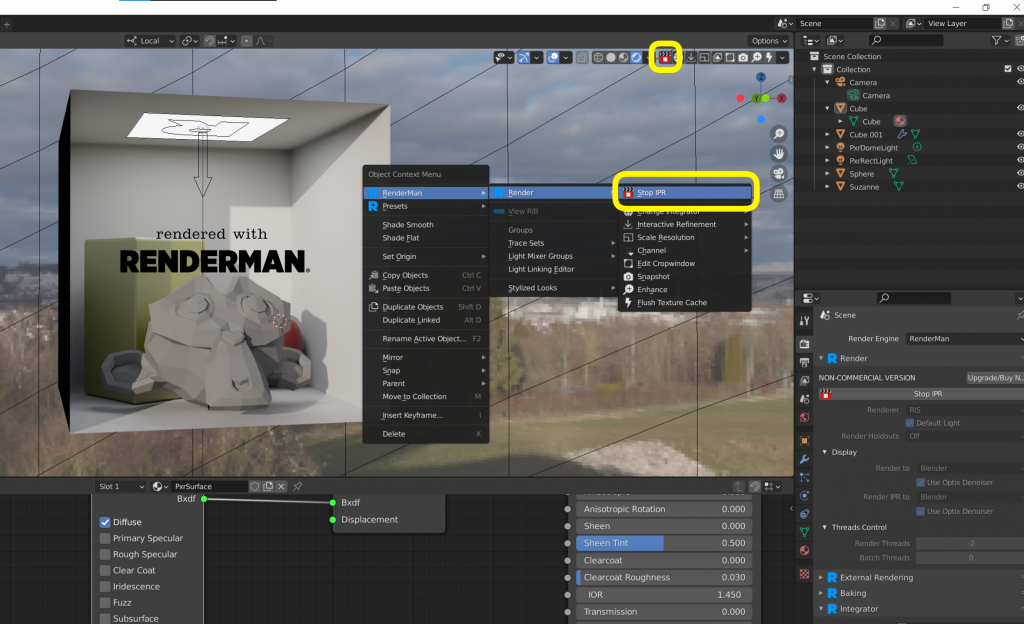Collapse the Display section

pyautogui.click(x=825, y=452)
